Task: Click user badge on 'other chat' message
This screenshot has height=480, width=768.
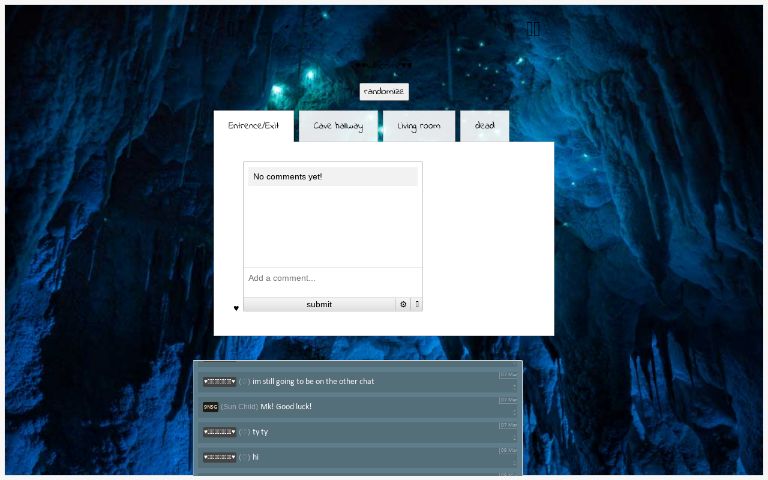Action: click(219, 381)
